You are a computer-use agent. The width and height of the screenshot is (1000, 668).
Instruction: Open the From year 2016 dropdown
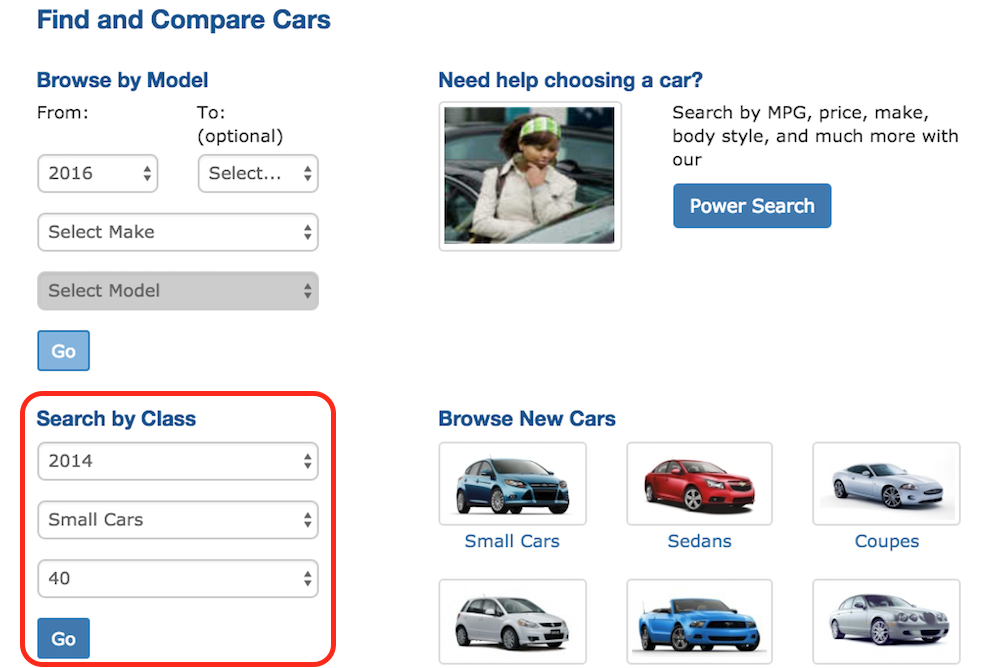[x=98, y=173]
